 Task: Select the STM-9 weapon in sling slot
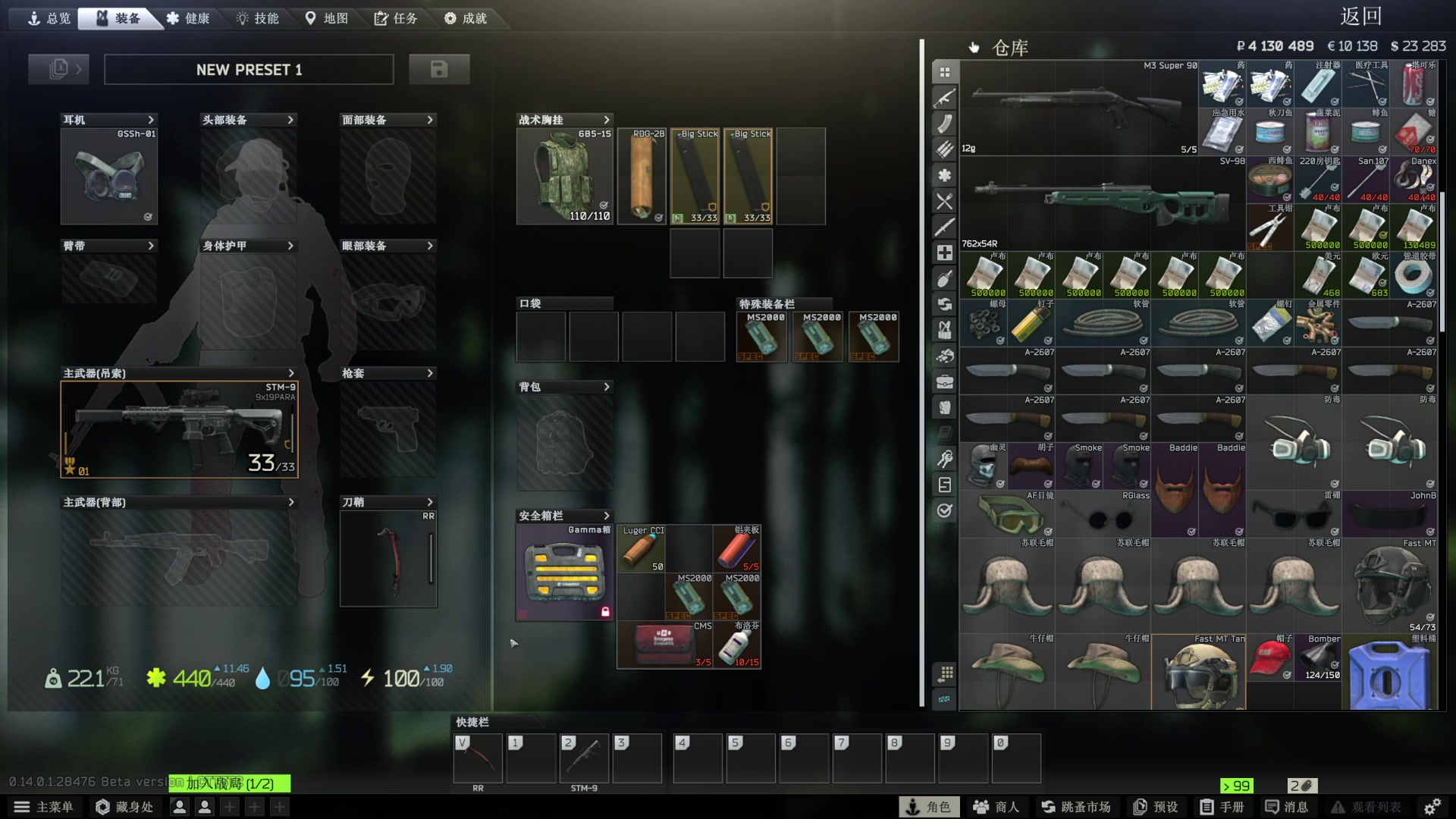pos(180,429)
